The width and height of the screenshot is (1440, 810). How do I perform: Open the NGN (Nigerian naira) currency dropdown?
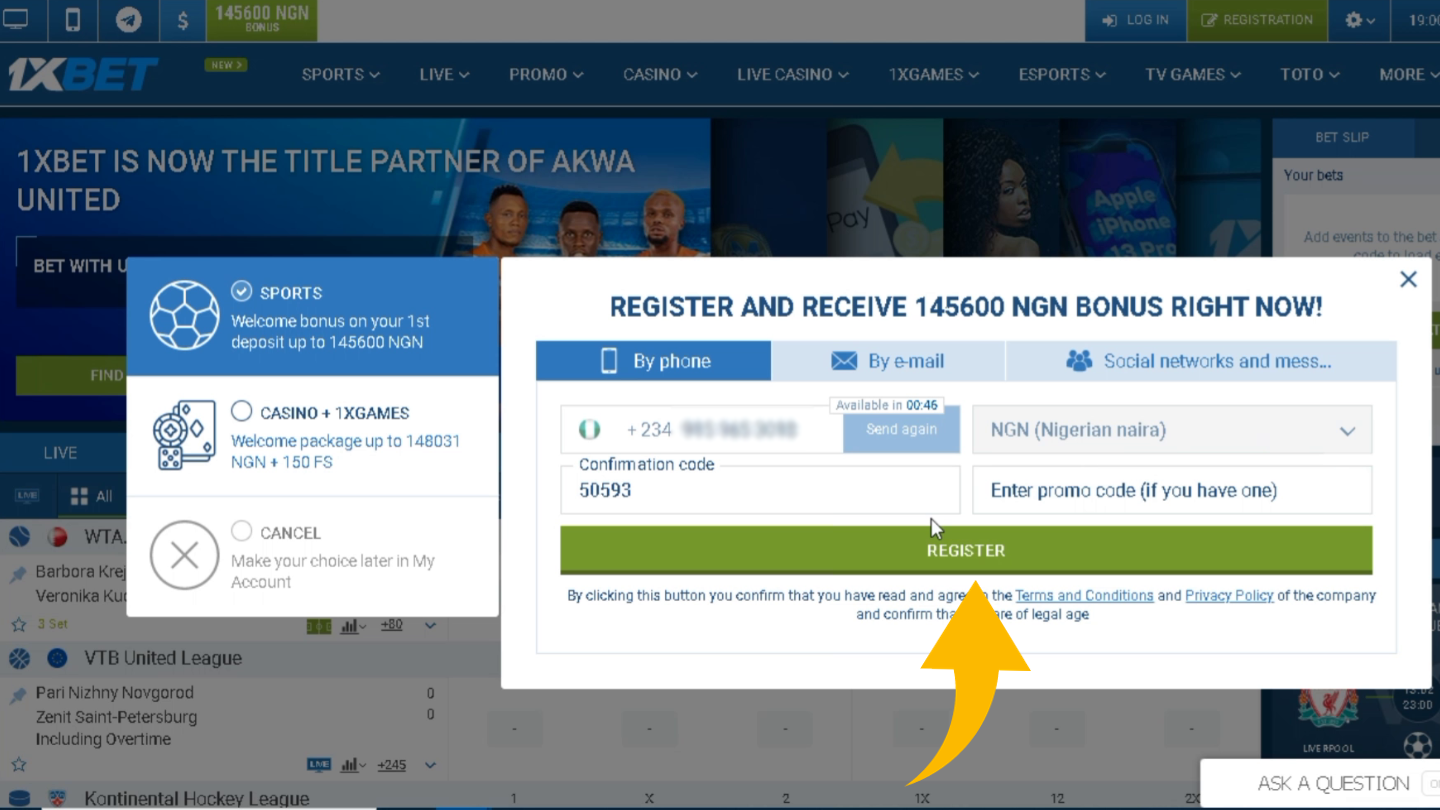click(1172, 430)
